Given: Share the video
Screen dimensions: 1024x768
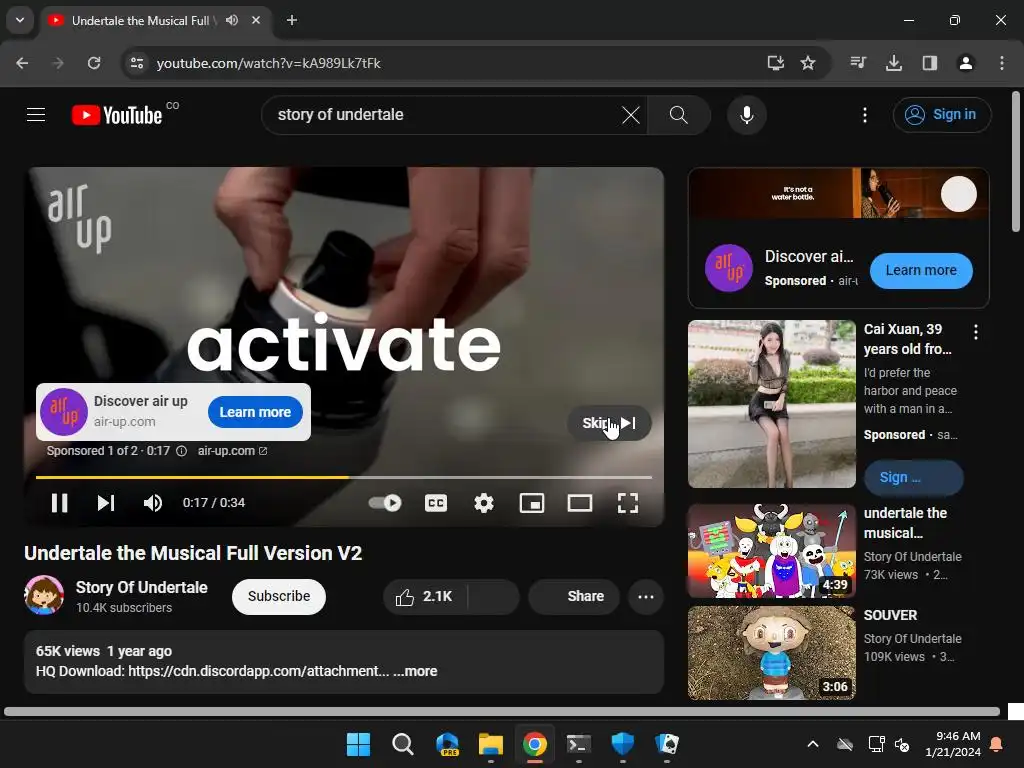Looking at the screenshot, I should 574,596.
